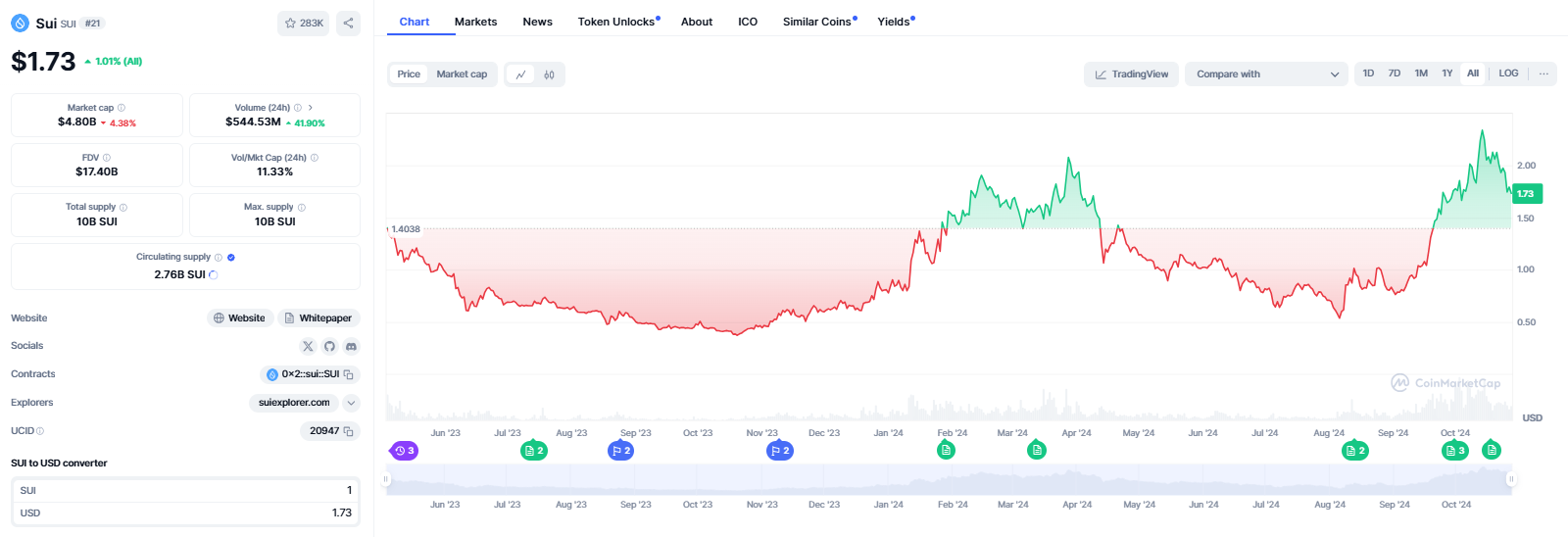Screen dimensions: 1568x537
Task: Open the TradingView chart button
Action: pos(1132,74)
